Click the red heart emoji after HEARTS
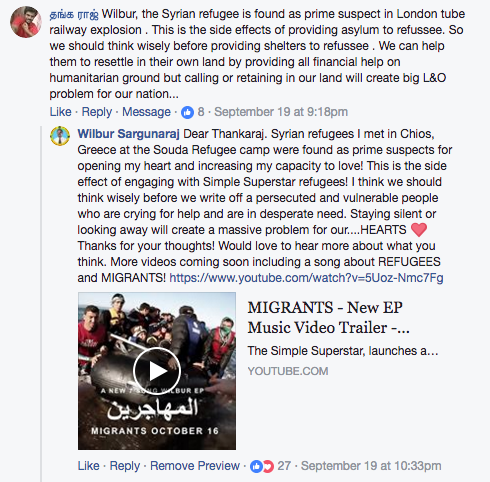 coord(419,230)
